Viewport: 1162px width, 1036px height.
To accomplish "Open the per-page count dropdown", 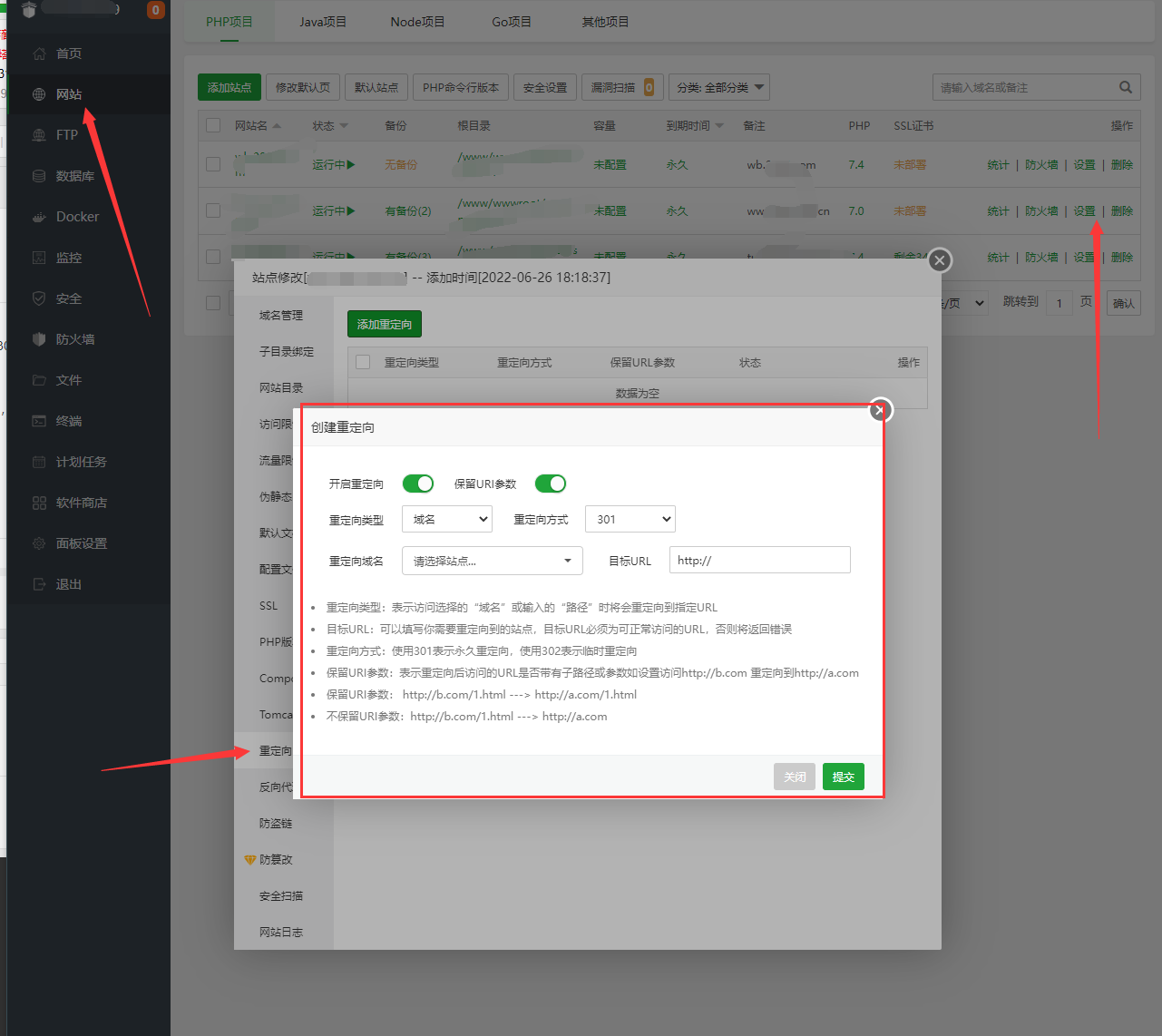I will tap(964, 303).
